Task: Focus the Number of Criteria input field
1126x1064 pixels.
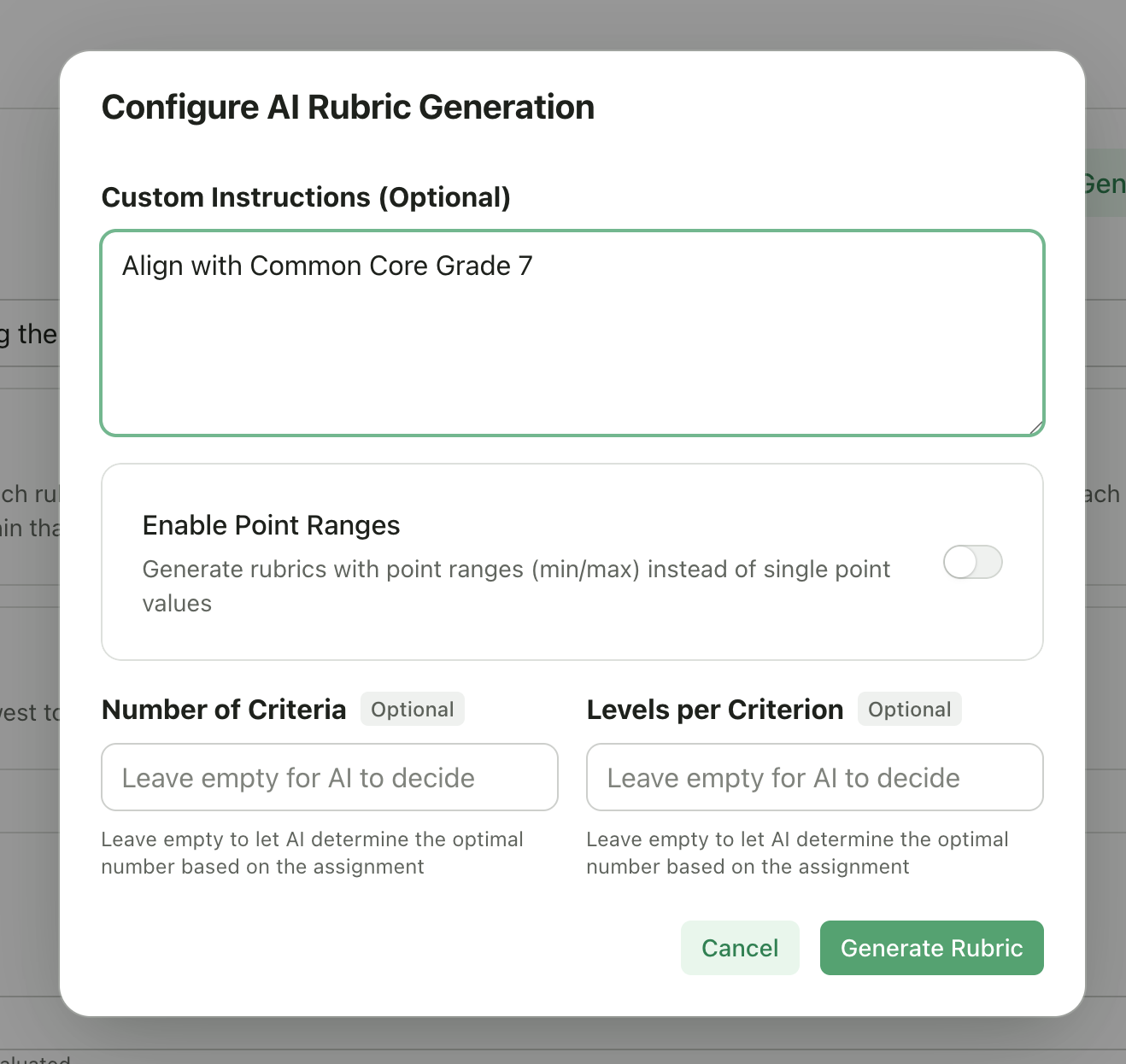Action: tap(330, 777)
